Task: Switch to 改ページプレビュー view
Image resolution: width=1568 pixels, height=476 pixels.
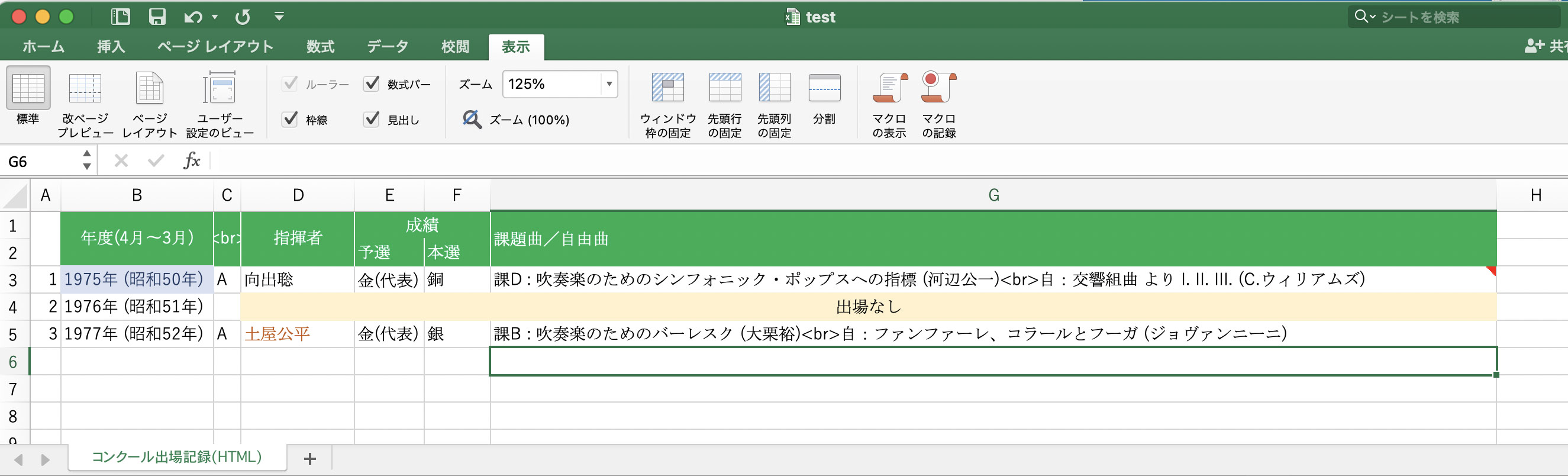Action: [85, 89]
